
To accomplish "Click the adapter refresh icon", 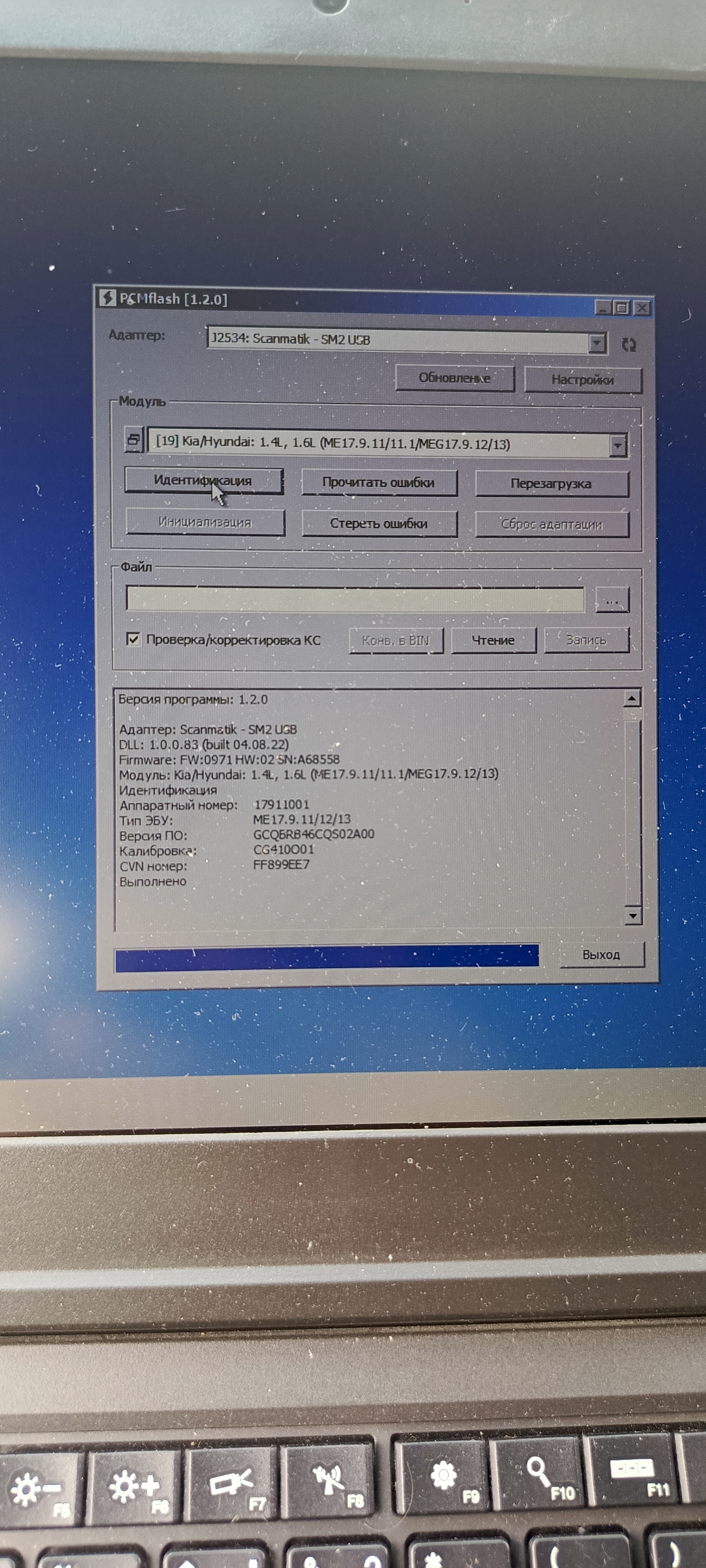I will point(629,345).
